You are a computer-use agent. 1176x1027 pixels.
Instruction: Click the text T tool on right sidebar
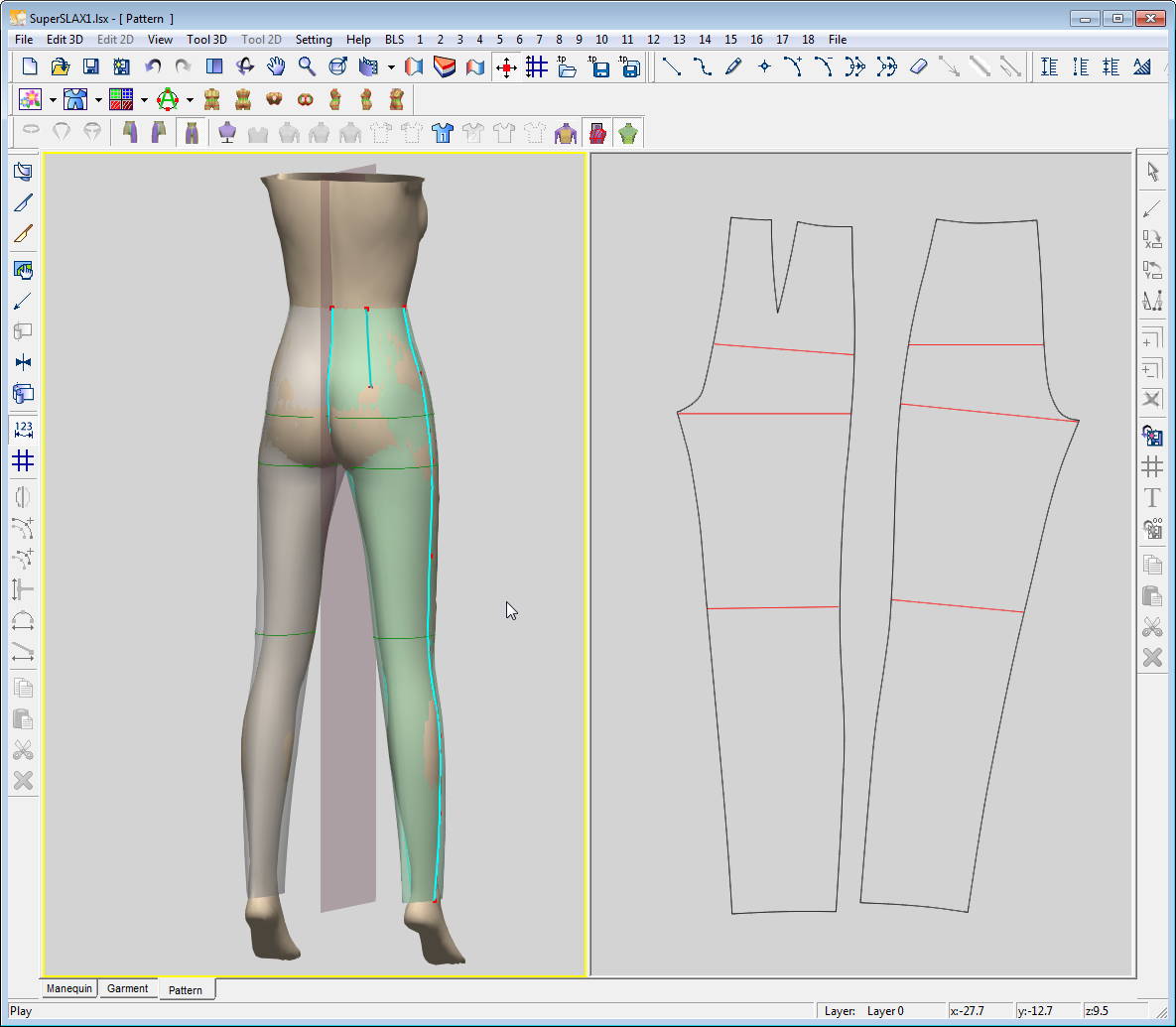1152,497
